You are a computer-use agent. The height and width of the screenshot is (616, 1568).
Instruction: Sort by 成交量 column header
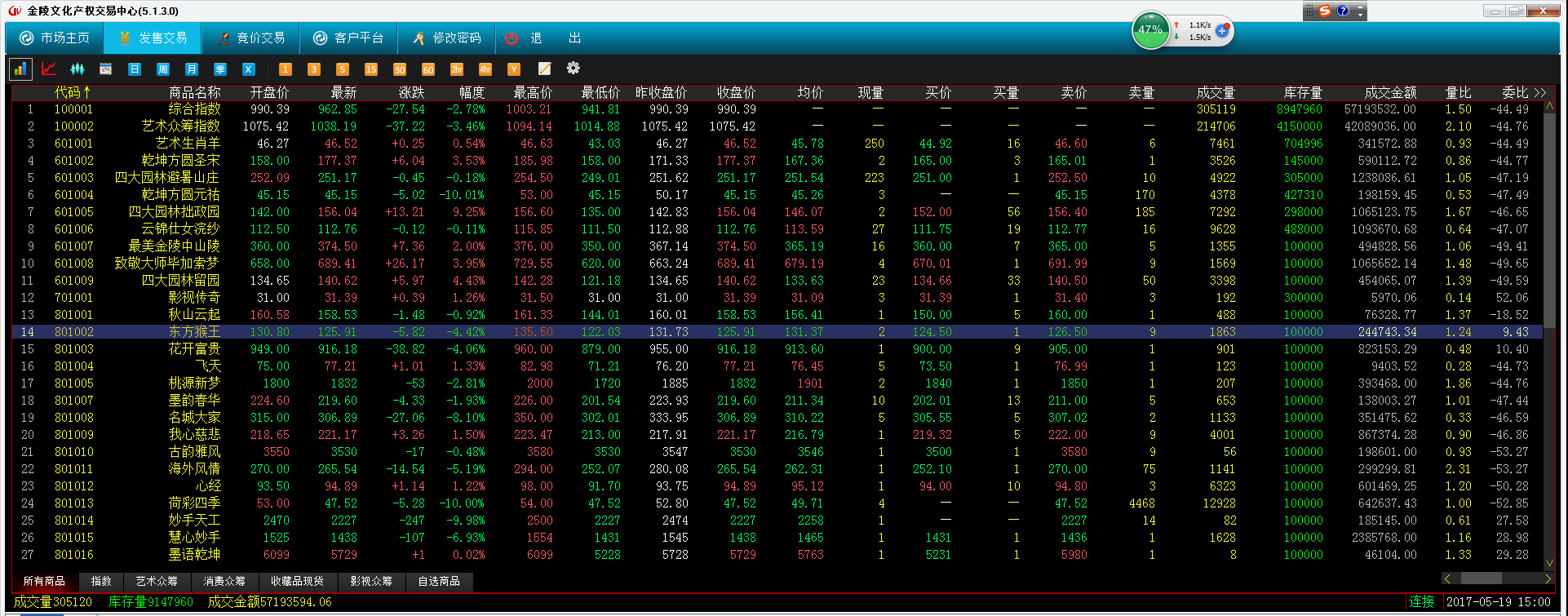1216,92
